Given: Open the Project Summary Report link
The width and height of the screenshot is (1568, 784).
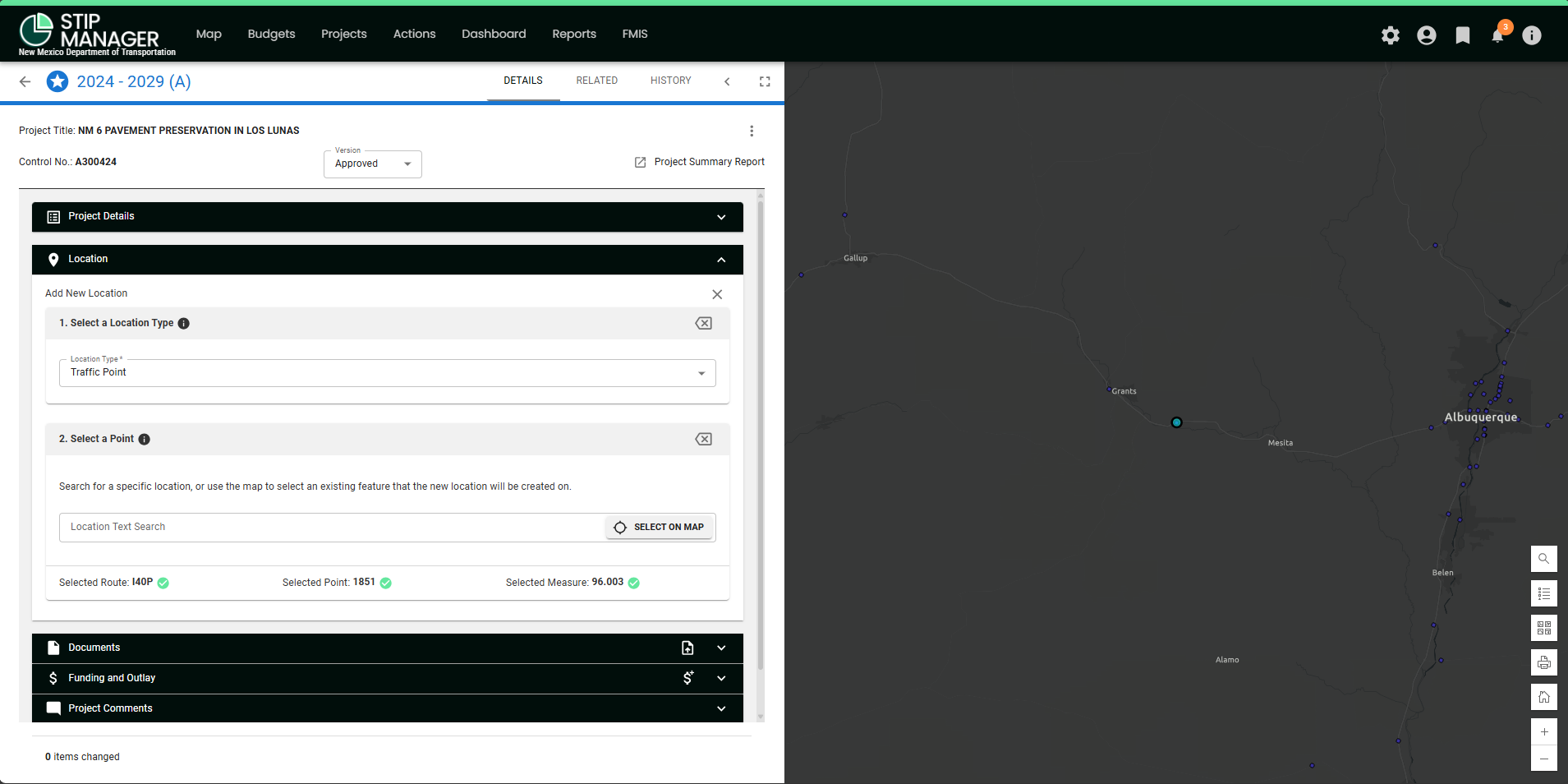Looking at the screenshot, I should pos(700,162).
